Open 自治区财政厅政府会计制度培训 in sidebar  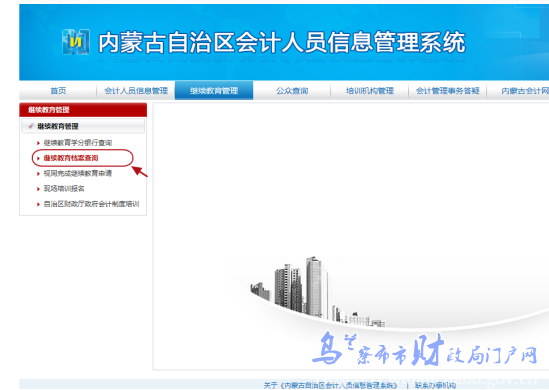point(91,204)
